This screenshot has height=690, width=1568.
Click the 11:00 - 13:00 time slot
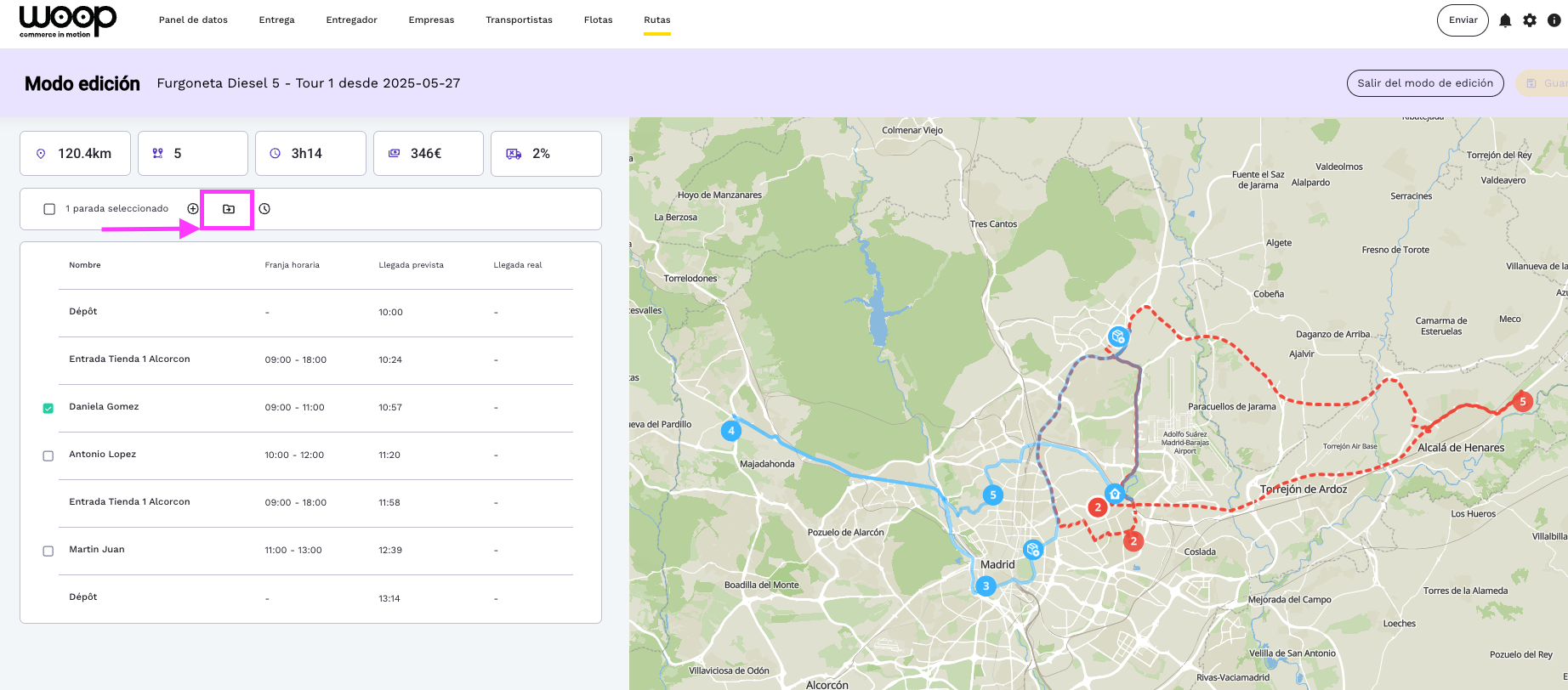pos(293,551)
